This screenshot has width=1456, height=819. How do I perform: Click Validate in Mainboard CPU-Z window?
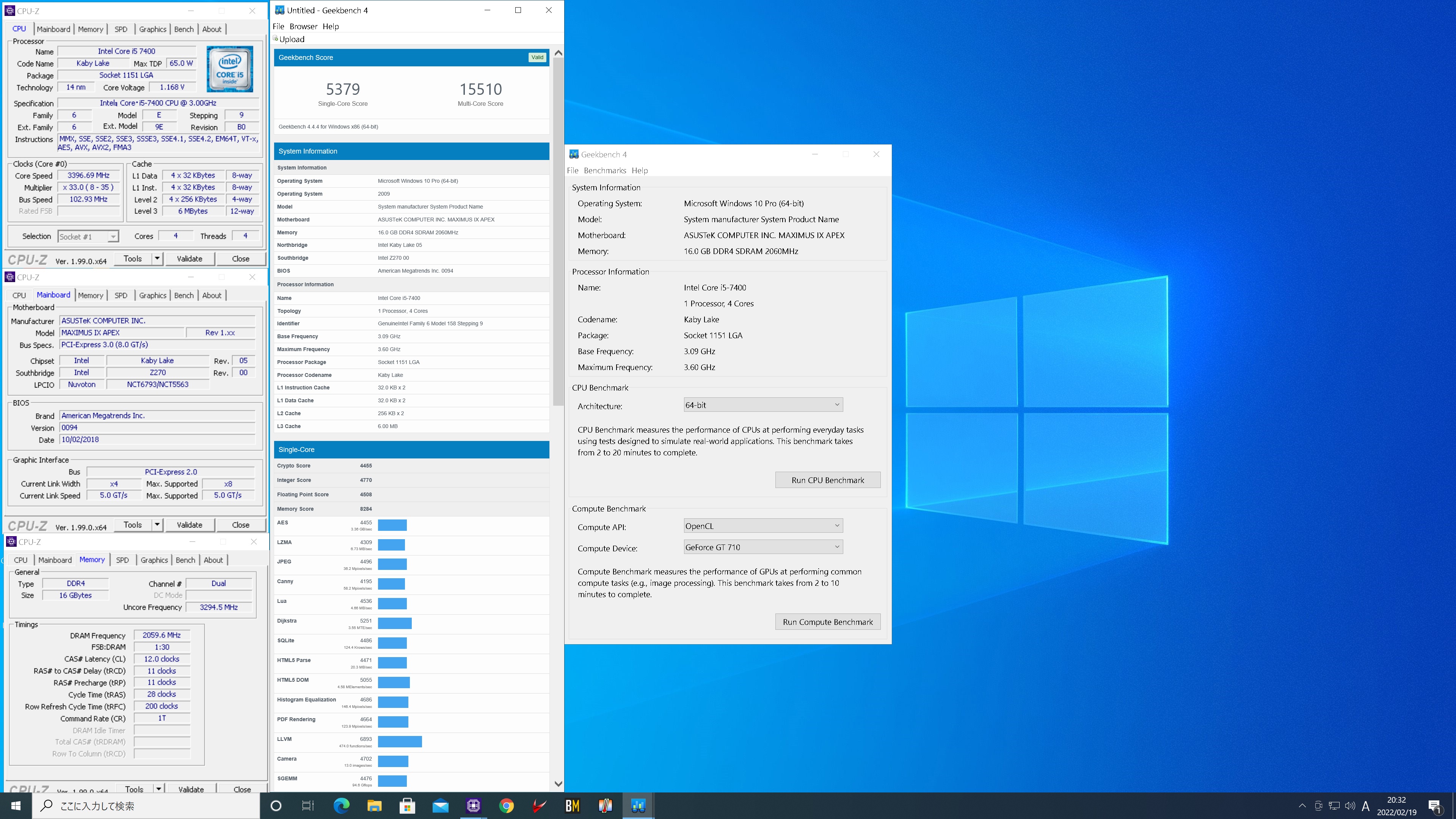[x=189, y=525]
